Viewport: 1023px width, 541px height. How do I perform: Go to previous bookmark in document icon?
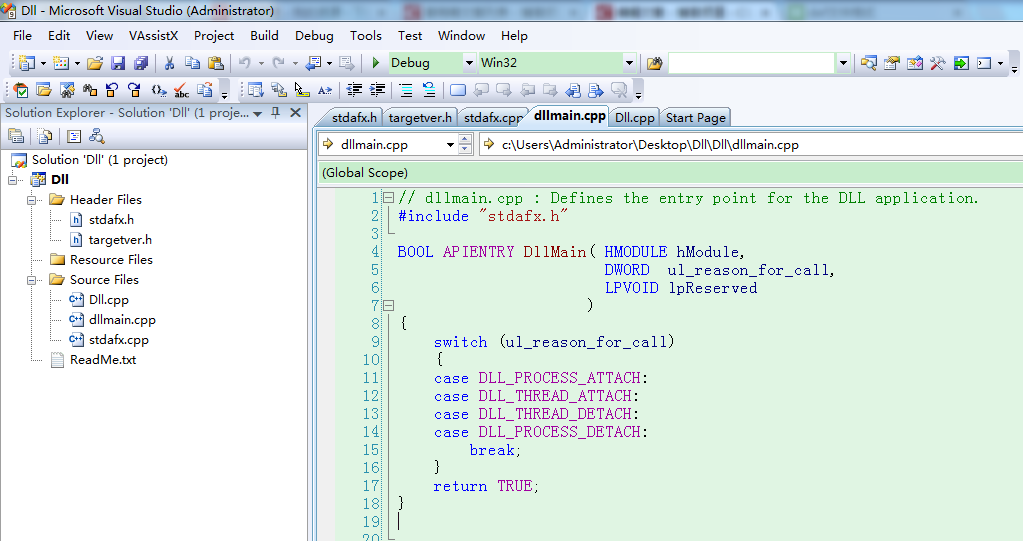(x=573, y=90)
